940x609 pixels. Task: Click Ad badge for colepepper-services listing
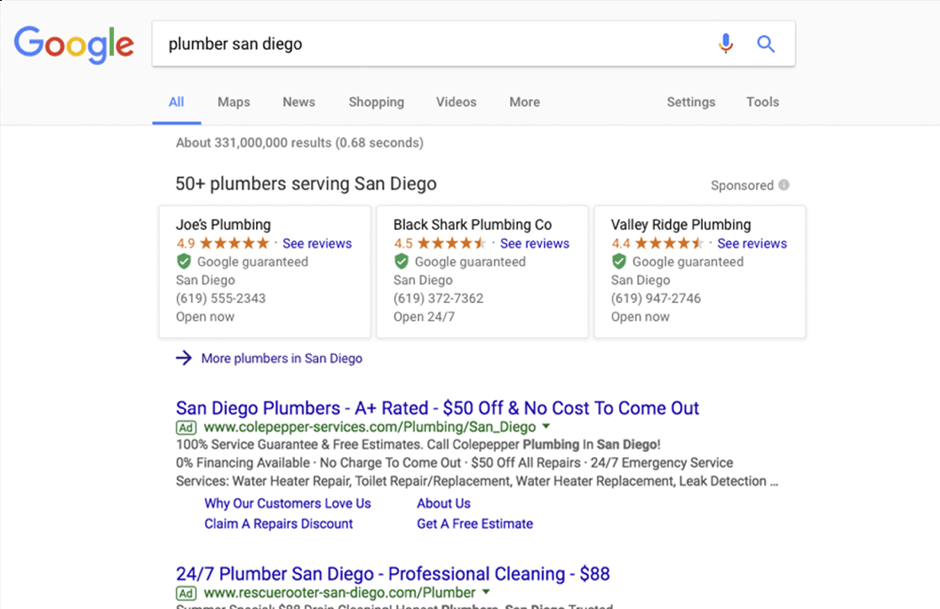click(x=186, y=427)
